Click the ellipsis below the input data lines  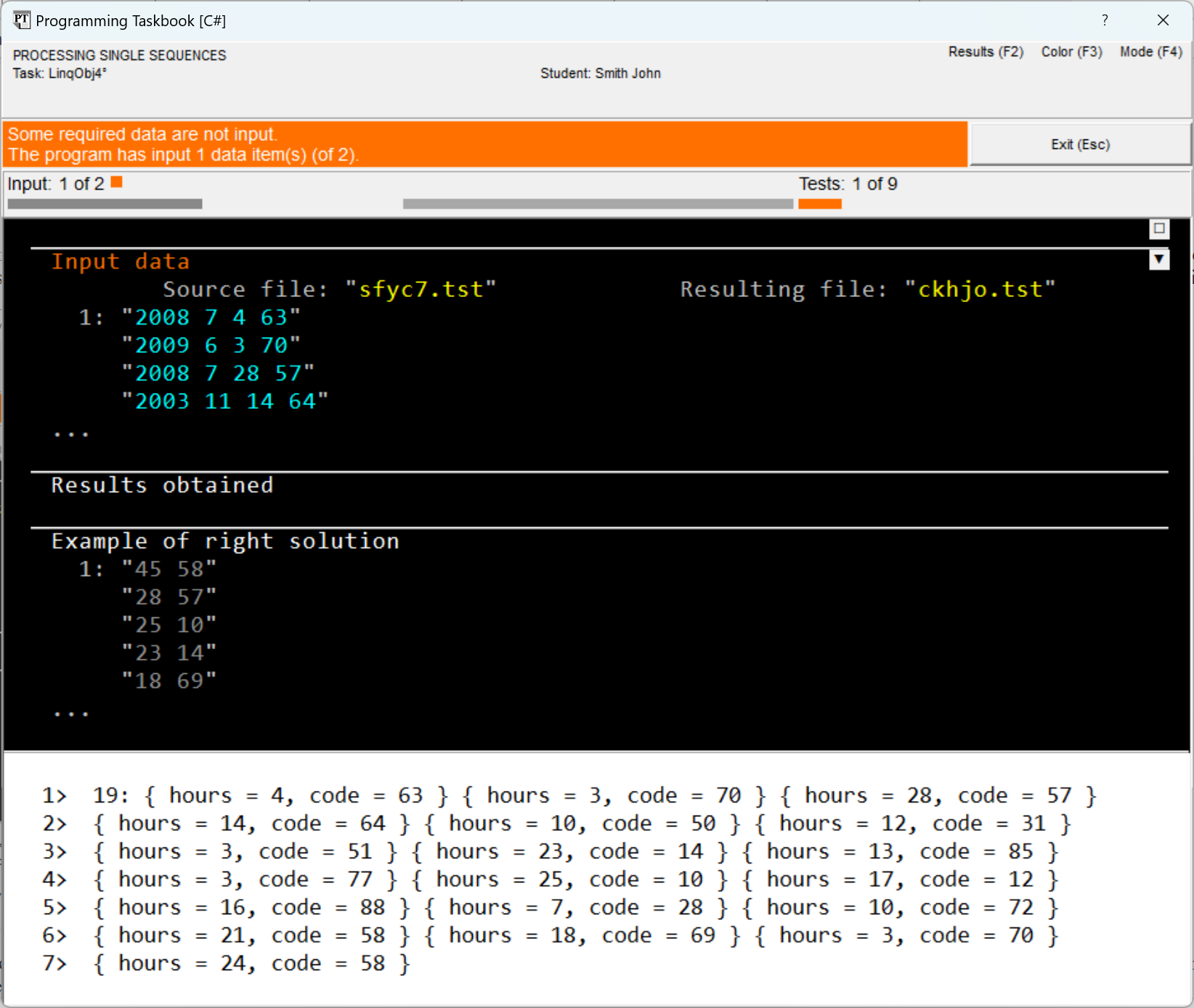tap(71, 434)
